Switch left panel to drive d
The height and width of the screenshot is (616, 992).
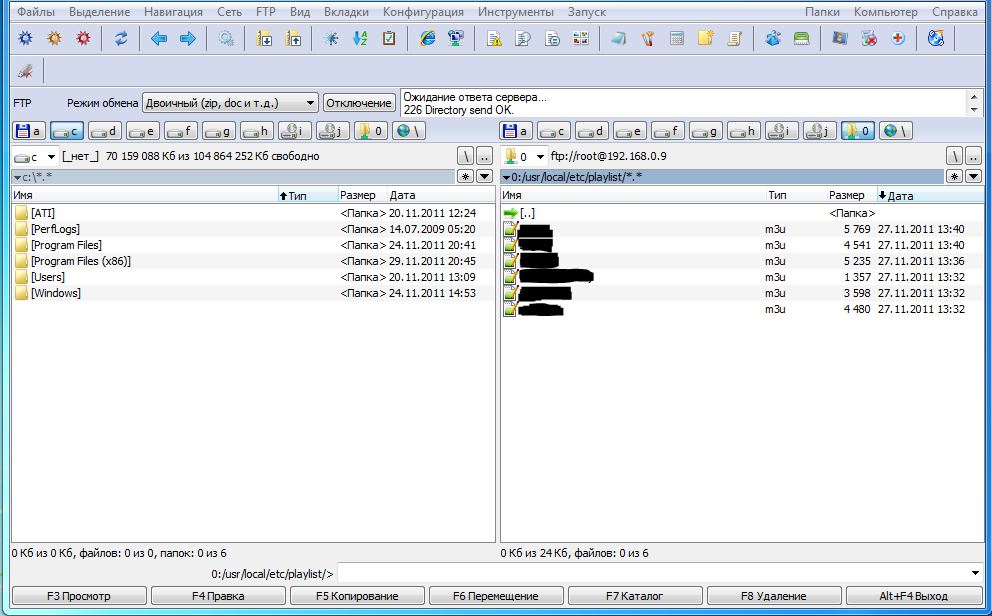[105, 131]
